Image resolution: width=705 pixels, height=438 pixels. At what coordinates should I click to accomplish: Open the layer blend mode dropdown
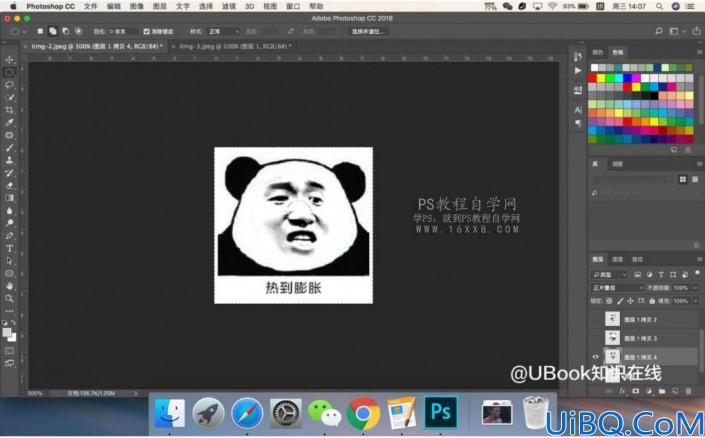point(617,288)
